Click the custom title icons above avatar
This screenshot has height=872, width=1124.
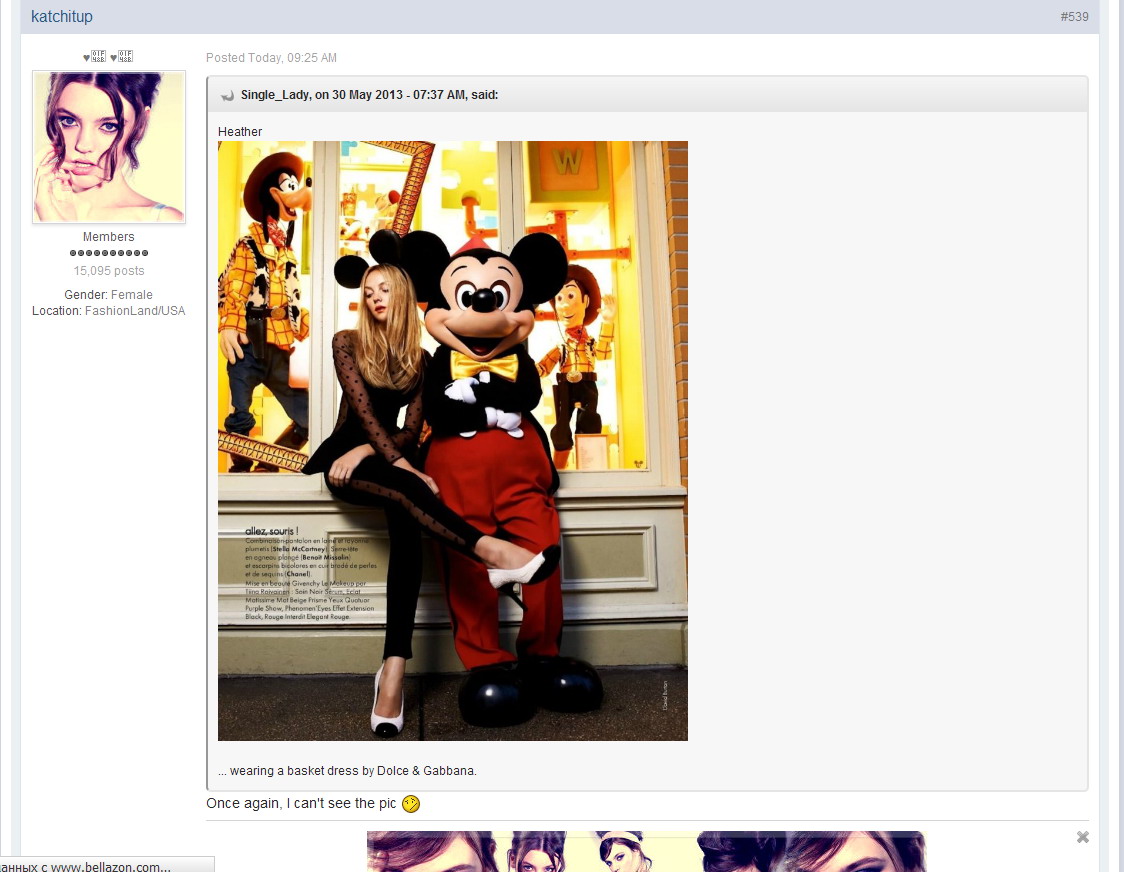point(108,56)
